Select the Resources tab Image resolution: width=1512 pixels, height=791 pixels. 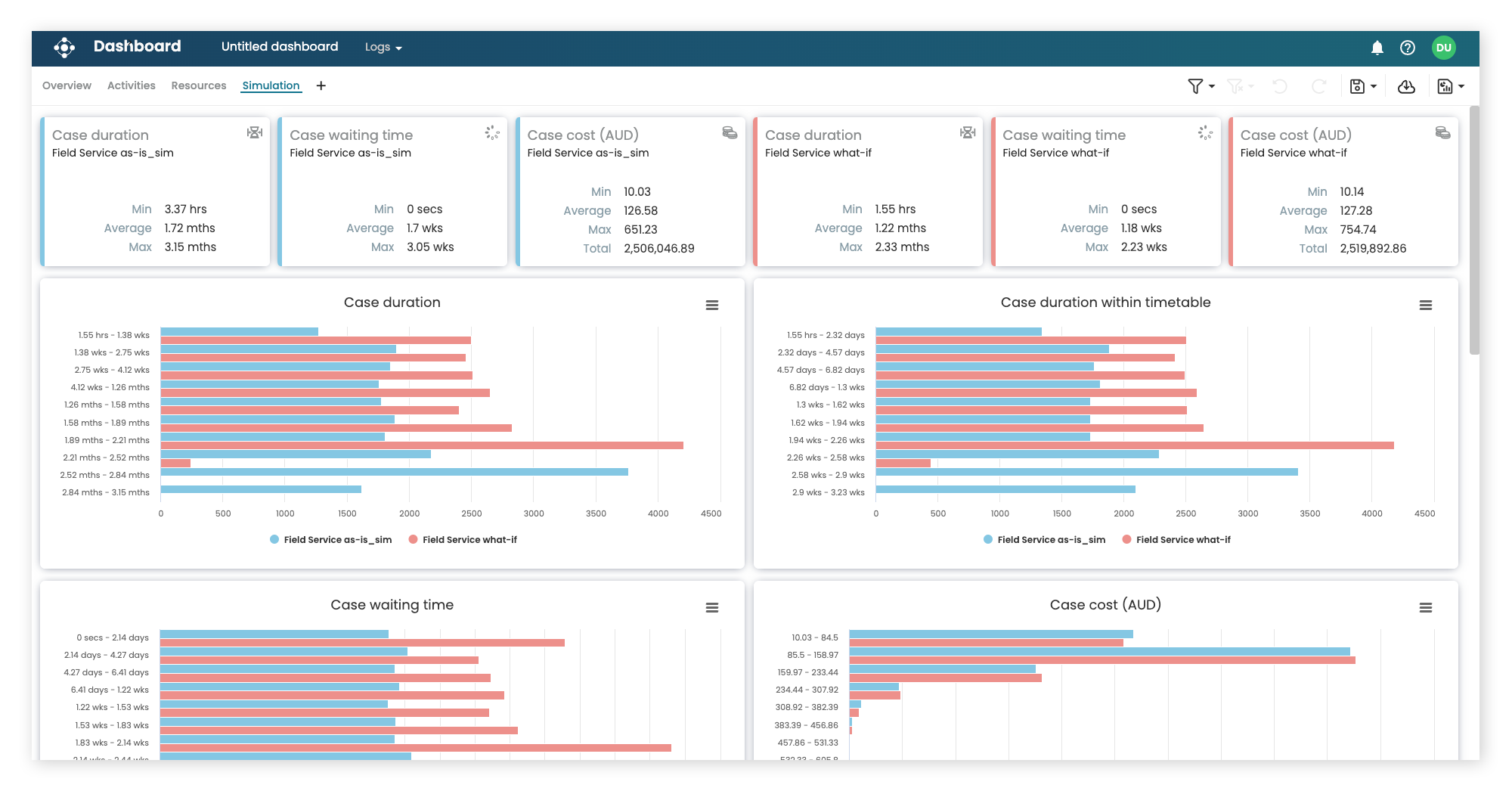point(198,85)
